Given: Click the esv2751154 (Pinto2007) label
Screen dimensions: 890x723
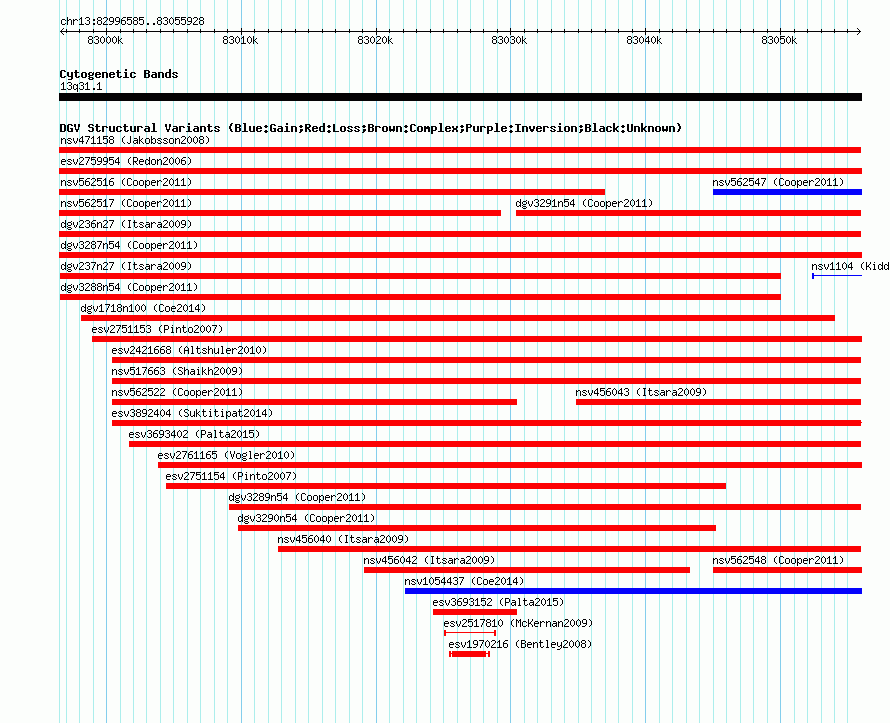Looking at the screenshot, I should [x=231, y=476].
